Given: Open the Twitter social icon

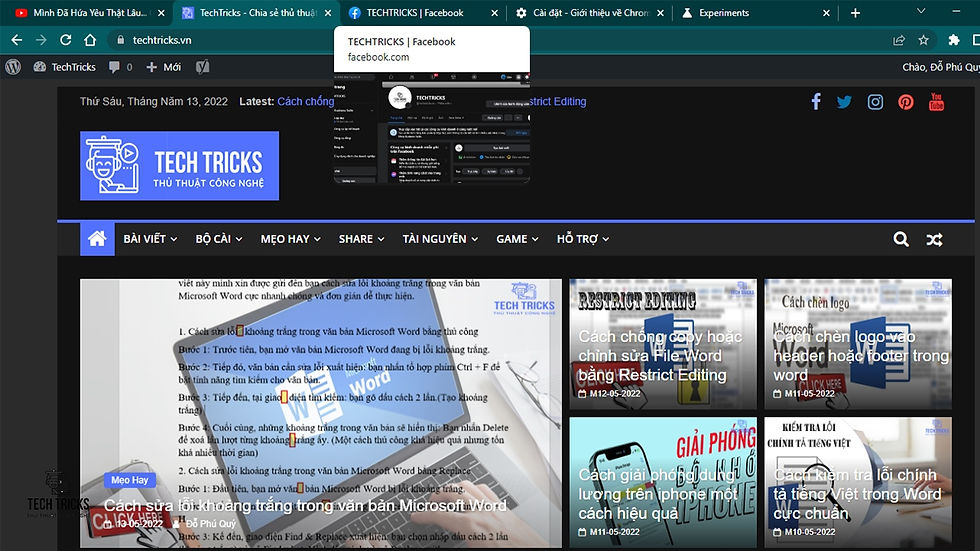Looking at the screenshot, I should 844,102.
